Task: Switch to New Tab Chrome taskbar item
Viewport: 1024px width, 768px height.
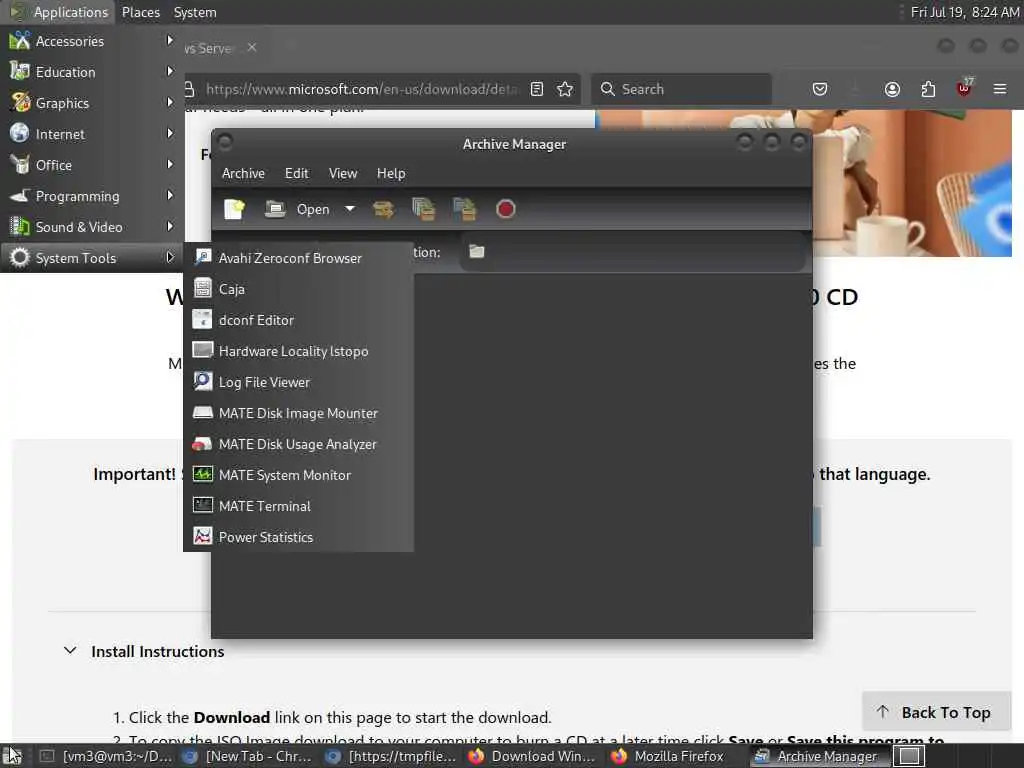Action: click(248, 756)
